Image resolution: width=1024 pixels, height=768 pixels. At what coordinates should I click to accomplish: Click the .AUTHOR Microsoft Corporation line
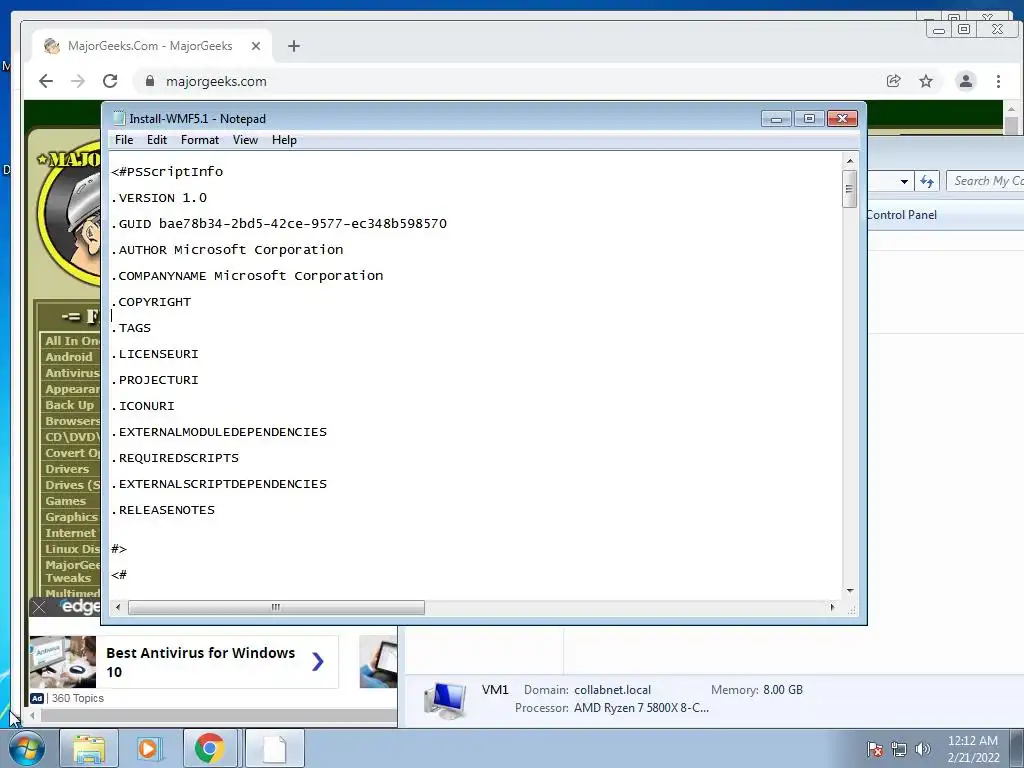pos(227,250)
